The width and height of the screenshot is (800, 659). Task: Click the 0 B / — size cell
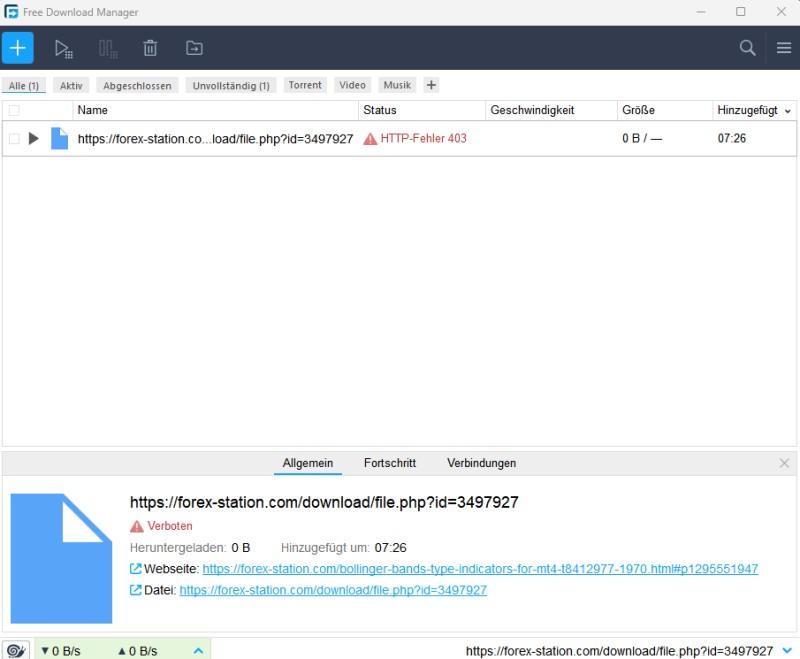click(642, 139)
